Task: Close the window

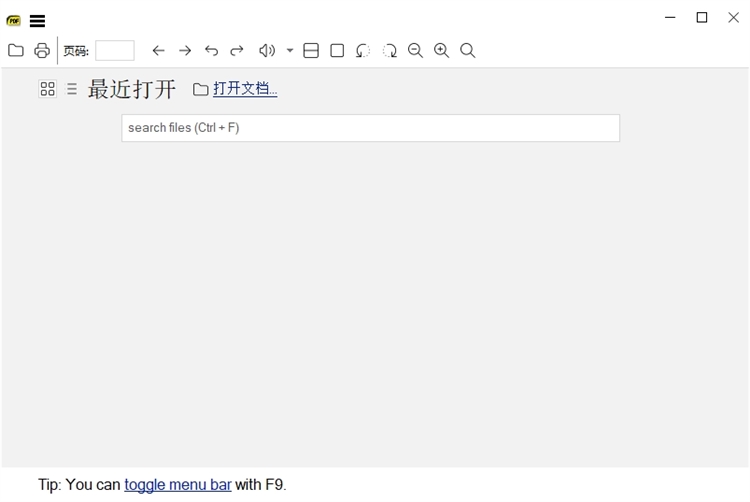Action: [733, 18]
